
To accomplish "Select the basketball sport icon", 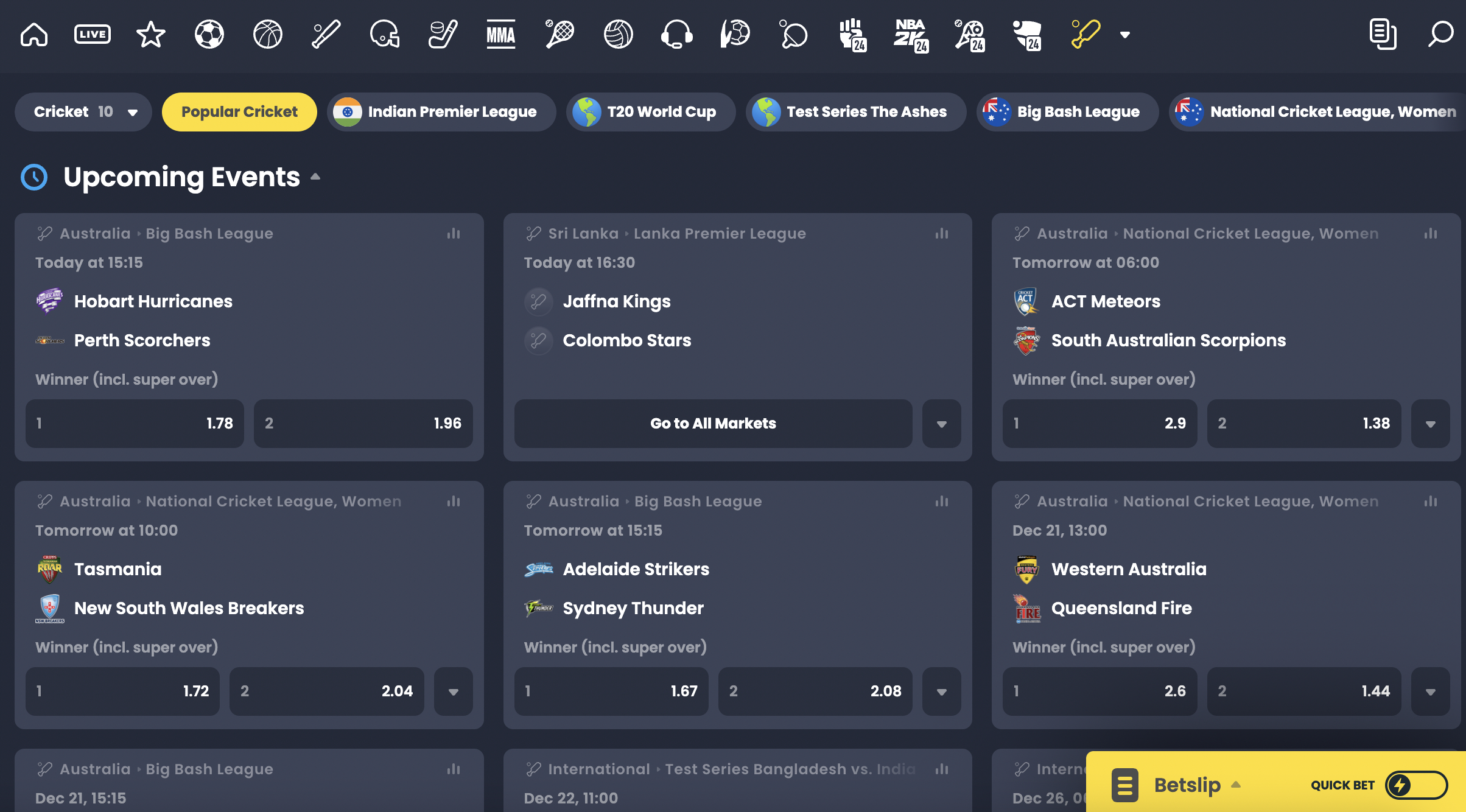I will point(267,34).
